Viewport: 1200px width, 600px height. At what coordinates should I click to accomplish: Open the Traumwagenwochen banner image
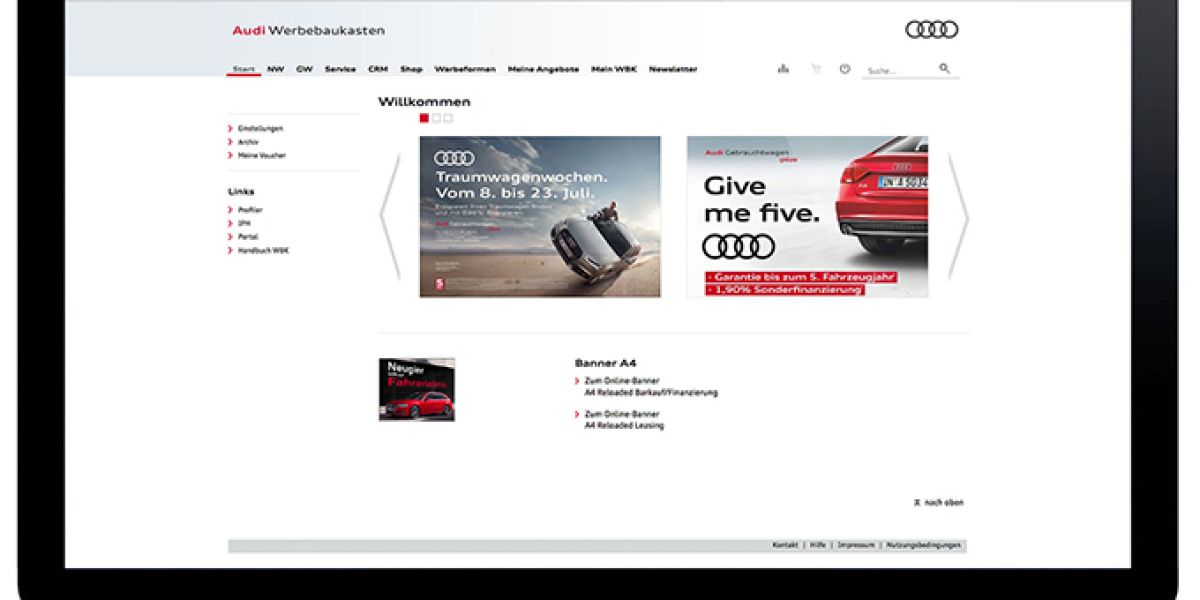pyautogui.click(x=540, y=217)
